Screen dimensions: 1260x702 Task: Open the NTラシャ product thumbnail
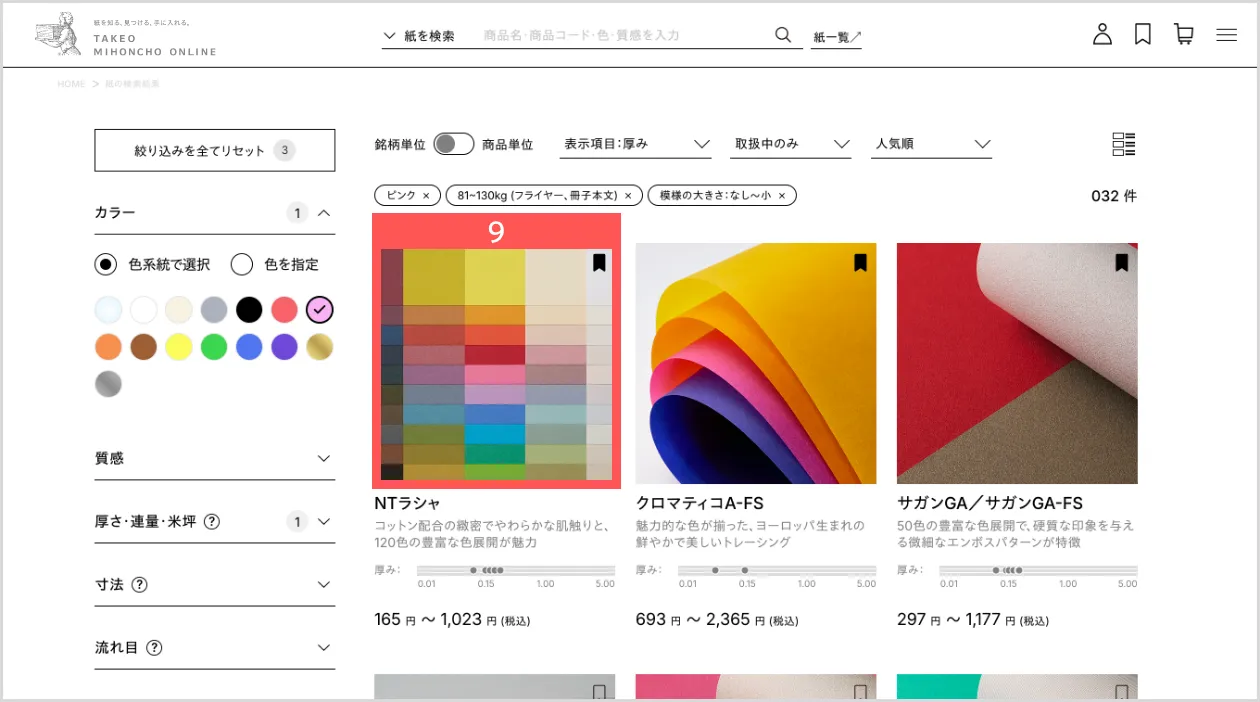(x=496, y=365)
